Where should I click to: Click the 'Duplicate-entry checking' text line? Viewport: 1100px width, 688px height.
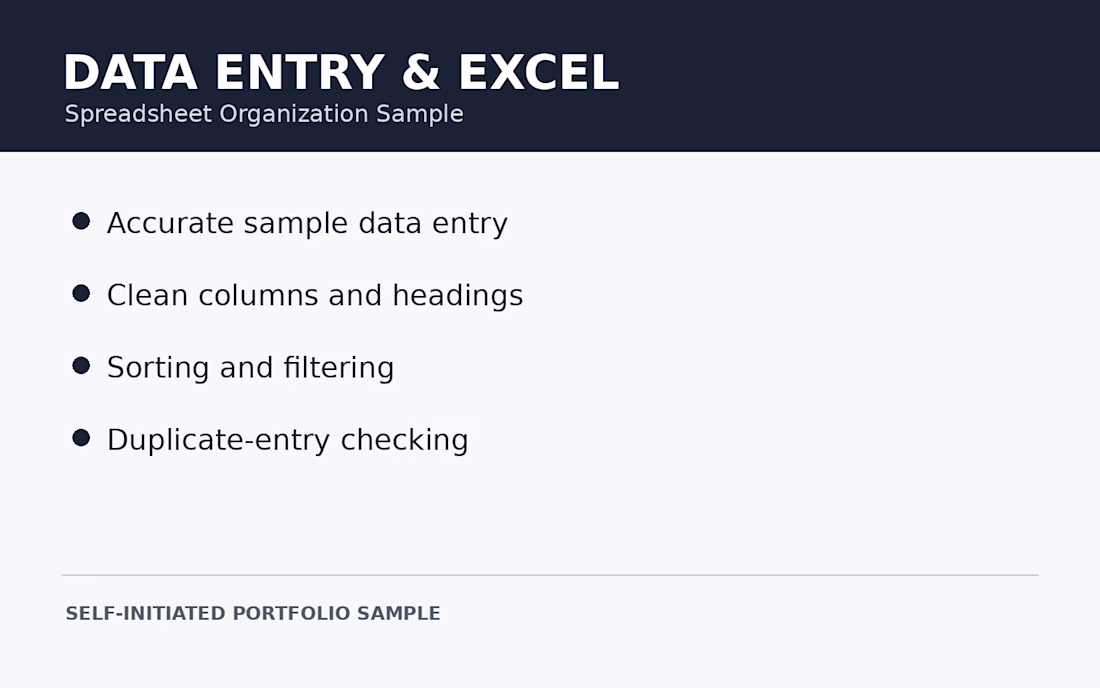click(288, 440)
